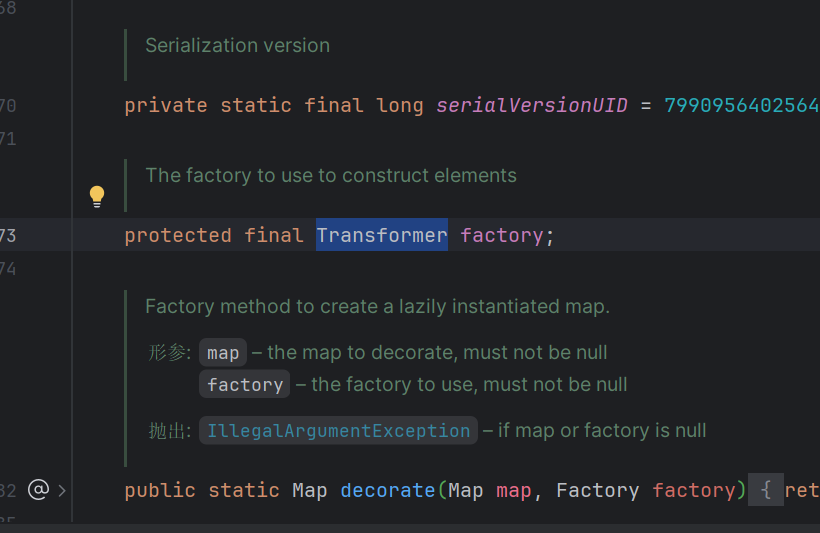
Task: Expand the fold chevron next to decorate method
Action: (x=62, y=490)
